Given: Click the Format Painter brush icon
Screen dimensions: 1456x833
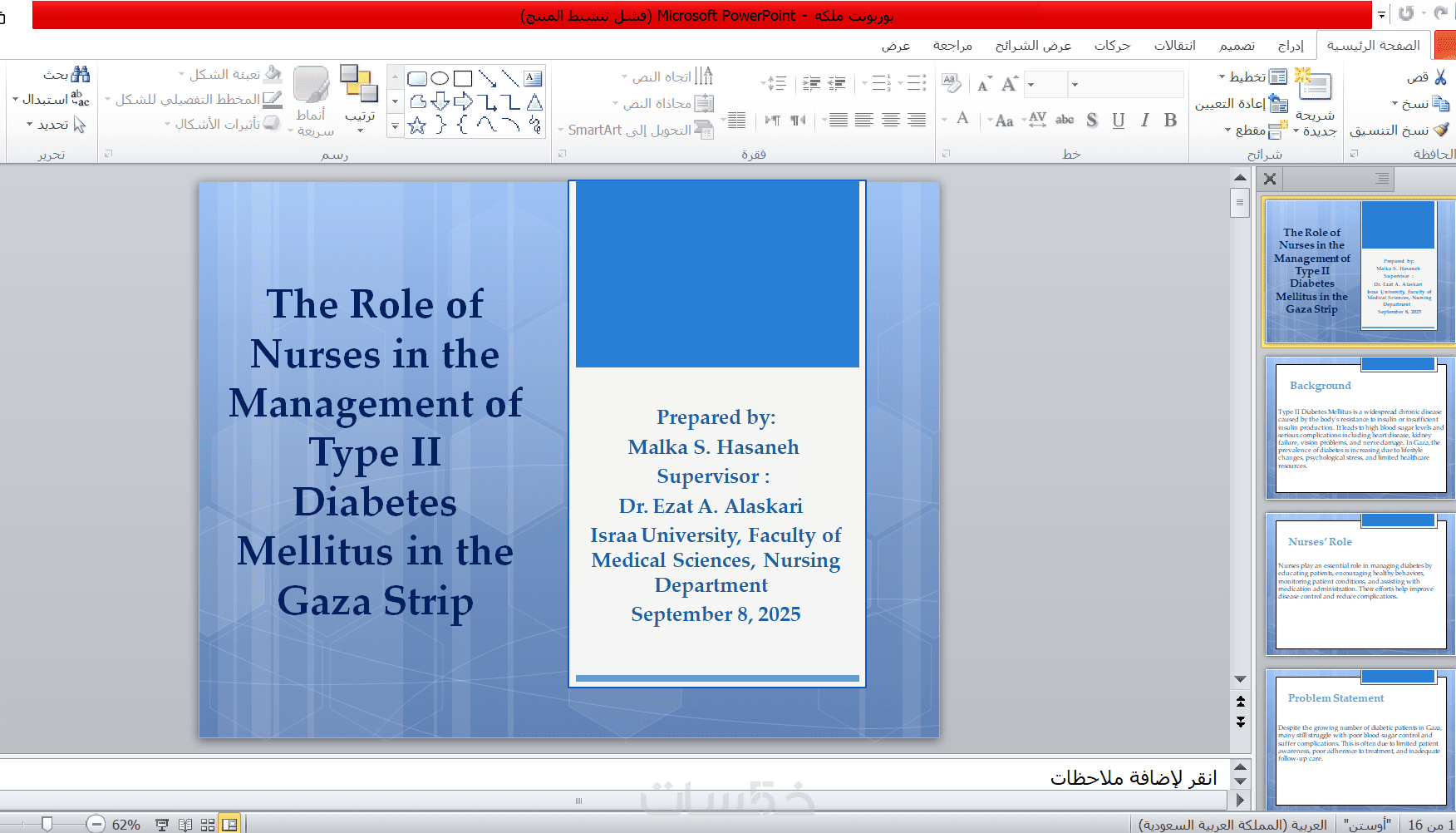Looking at the screenshot, I should coord(1441,130).
